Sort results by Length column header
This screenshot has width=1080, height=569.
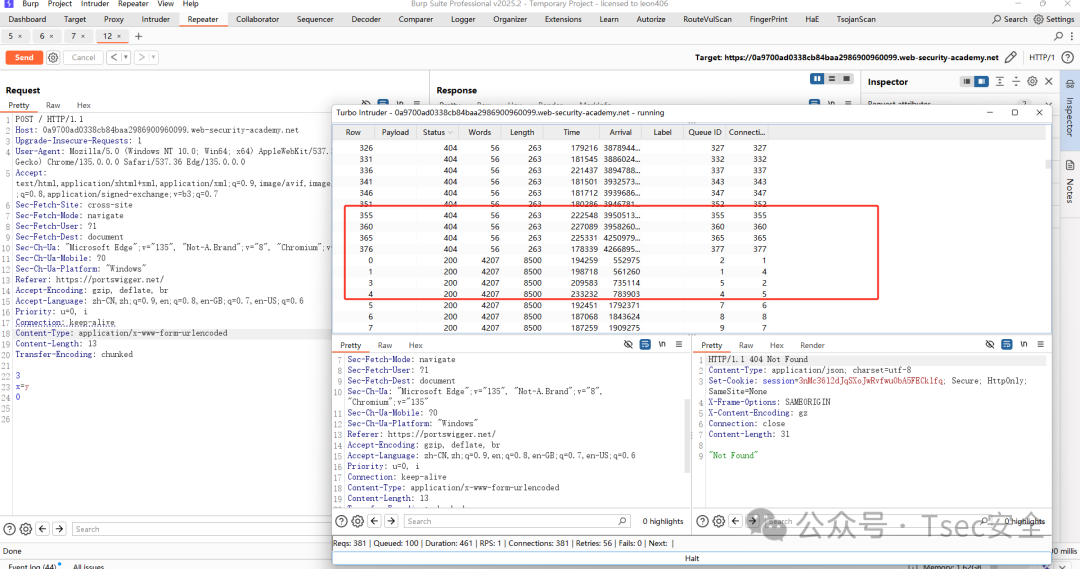[x=522, y=132]
